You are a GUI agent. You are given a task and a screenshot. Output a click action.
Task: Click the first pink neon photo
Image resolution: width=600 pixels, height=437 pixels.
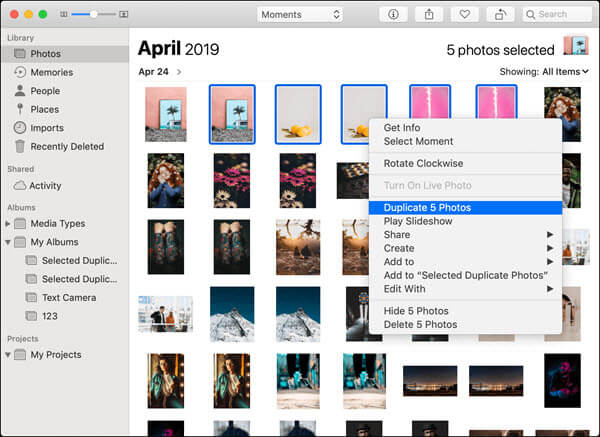430,102
